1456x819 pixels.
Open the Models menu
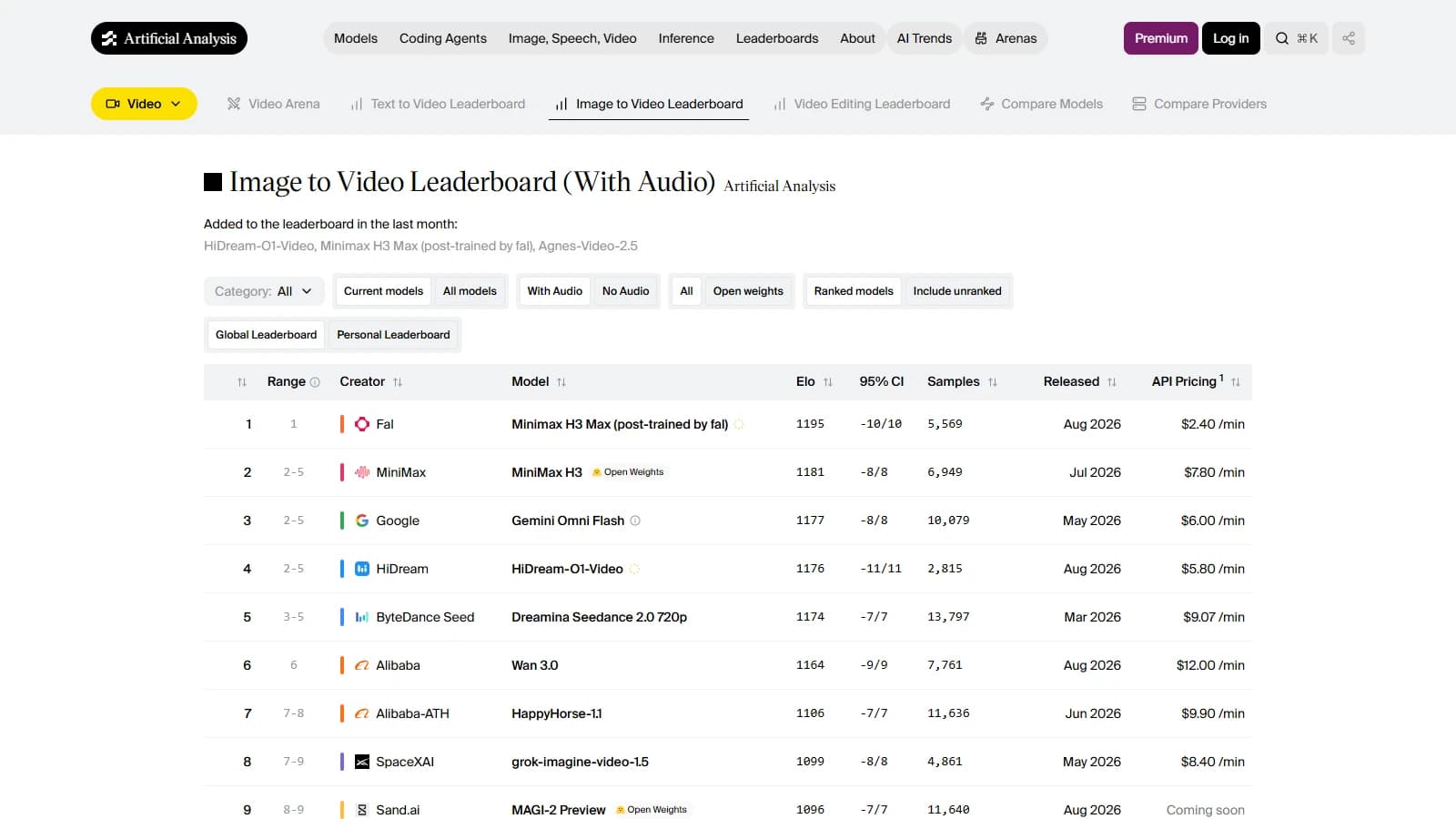[356, 38]
